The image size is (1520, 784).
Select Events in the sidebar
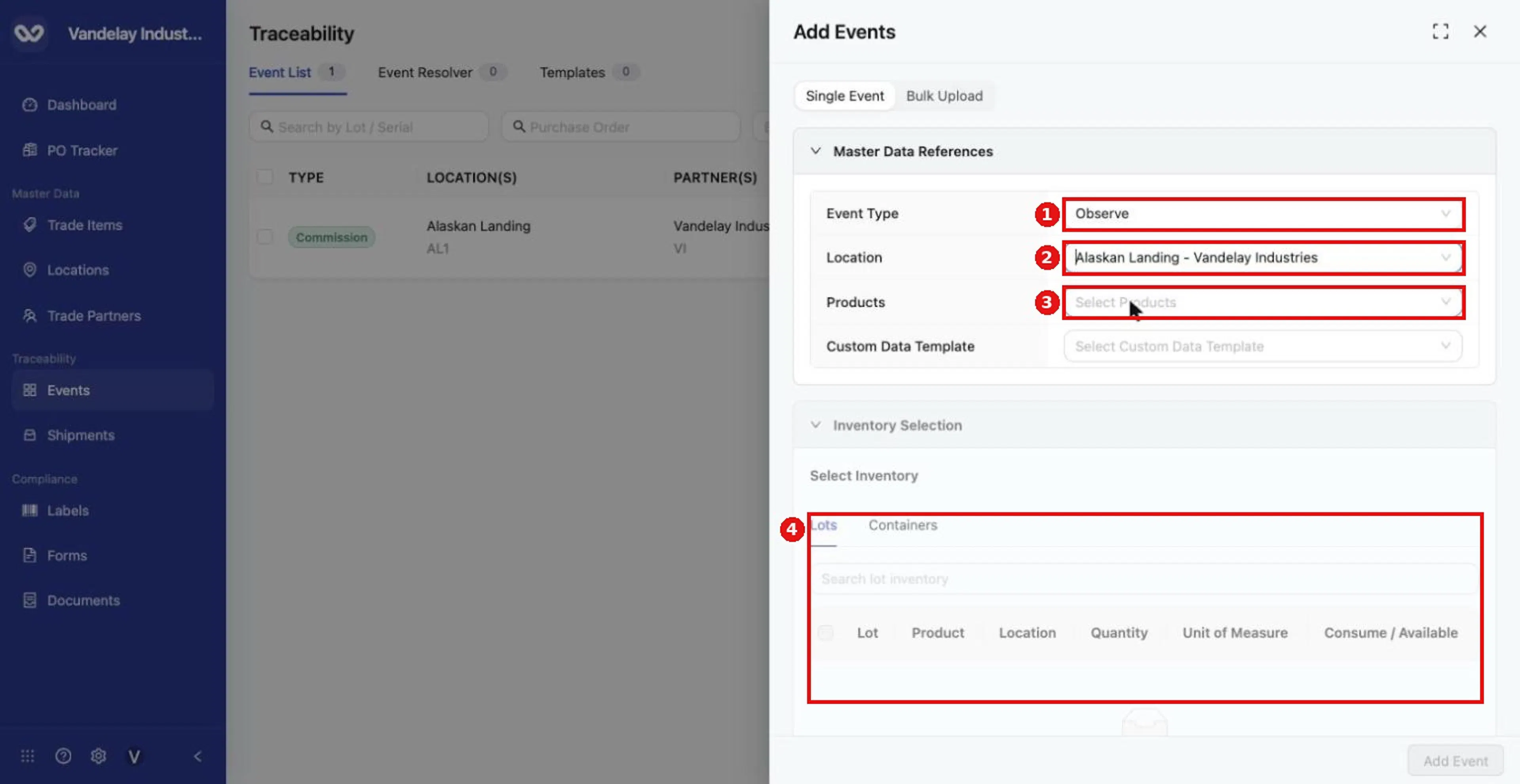pyautogui.click(x=112, y=390)
